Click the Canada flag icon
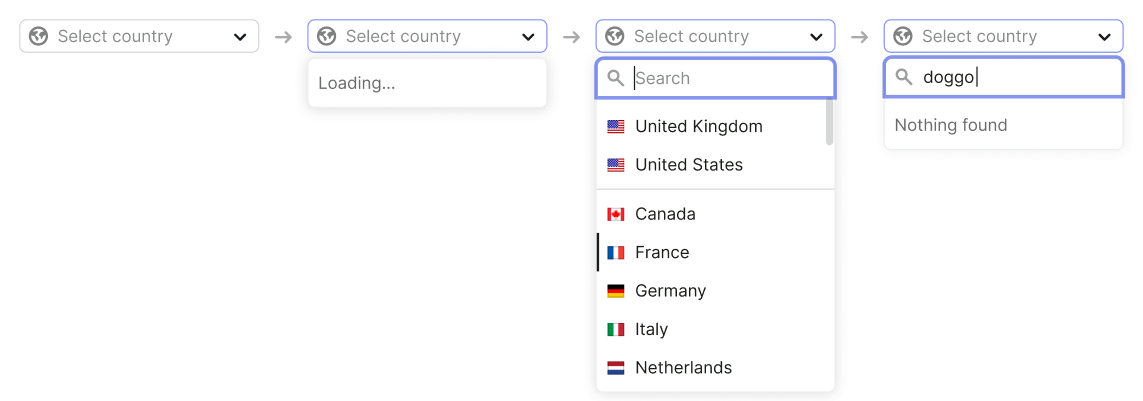1143x401 pixels. coord(616,214)
